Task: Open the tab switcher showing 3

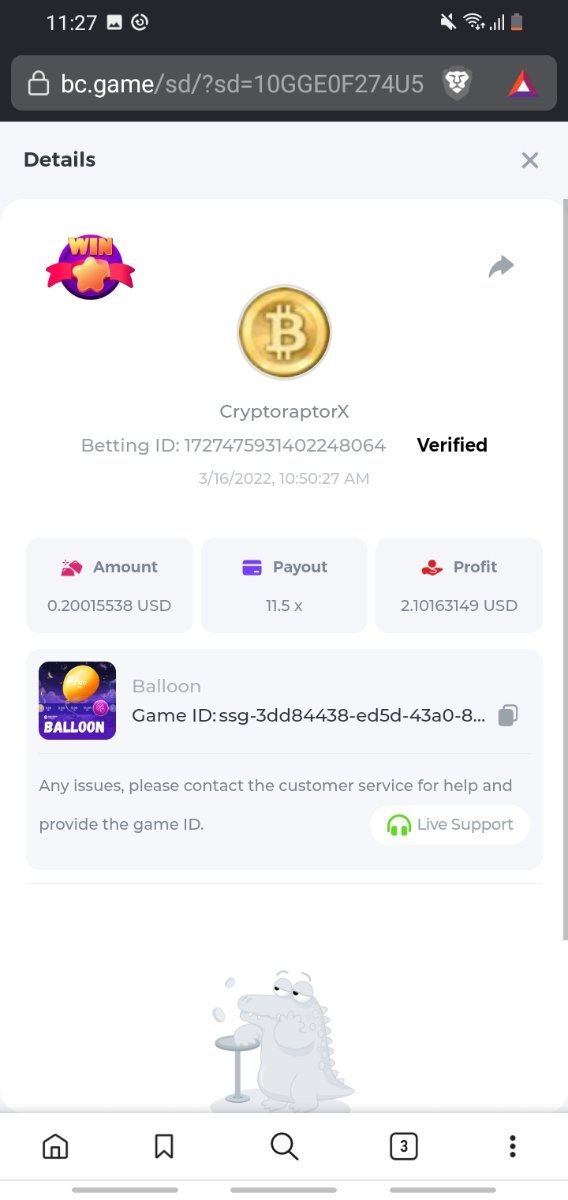Action: coord(403,1146)
